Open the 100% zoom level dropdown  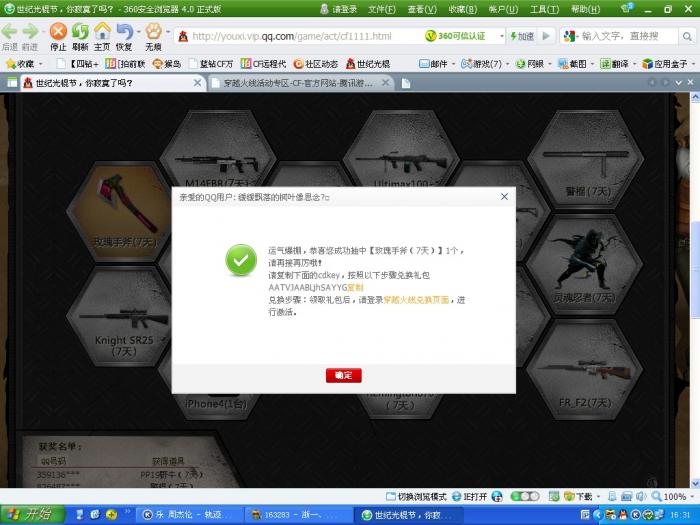(674, 496)
